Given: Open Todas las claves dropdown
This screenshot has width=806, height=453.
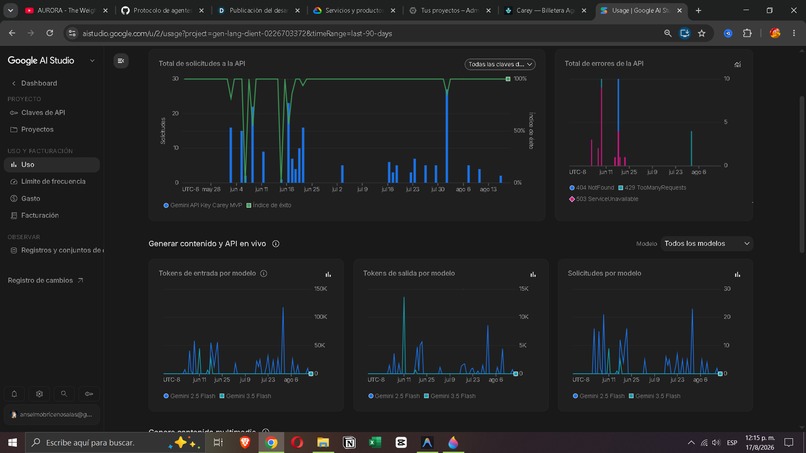Looking at the screenshot, I should point(500,64).
